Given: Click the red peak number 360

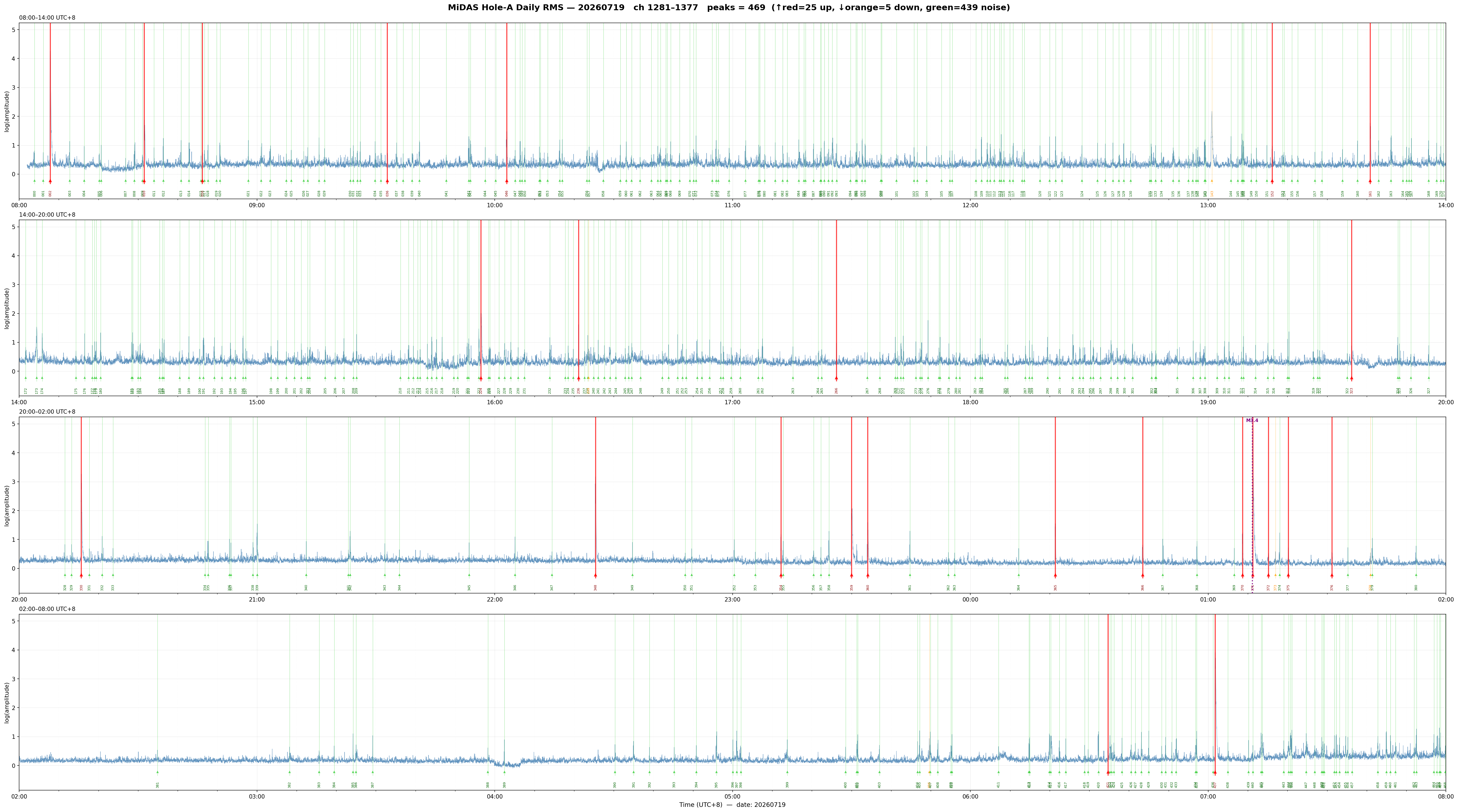Looking at the screenshot, I should (868, 587).
